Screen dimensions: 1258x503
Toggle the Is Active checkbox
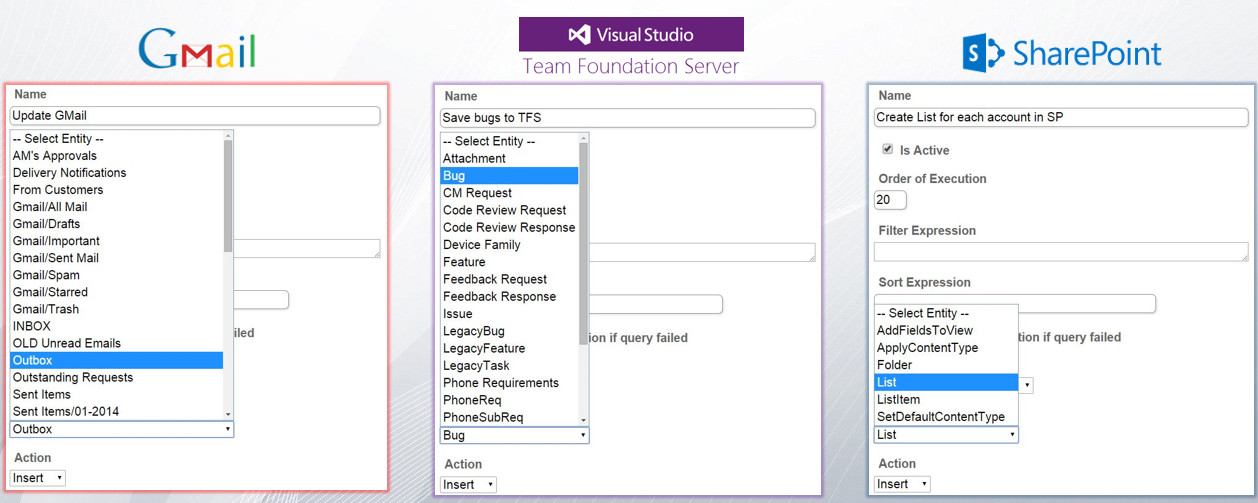point(887,150)
